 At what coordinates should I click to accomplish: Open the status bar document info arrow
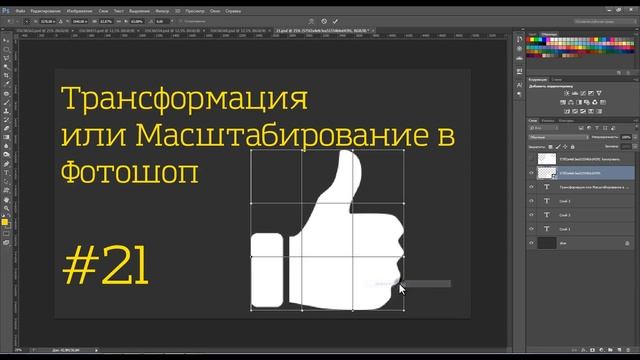(96, 350)
